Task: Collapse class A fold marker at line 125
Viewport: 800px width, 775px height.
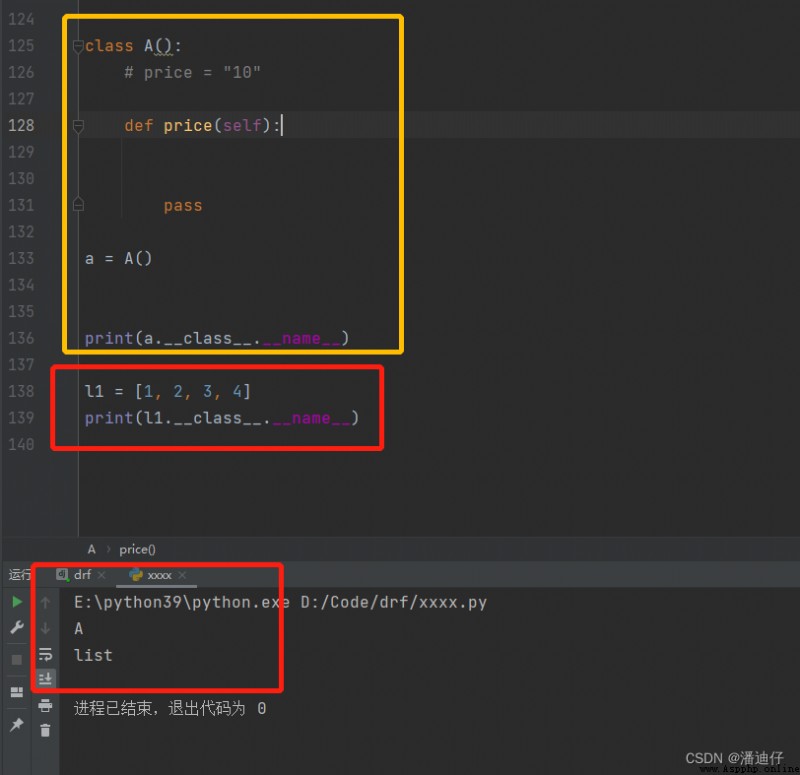Action: pyautogui.click(x=78, y=46)
